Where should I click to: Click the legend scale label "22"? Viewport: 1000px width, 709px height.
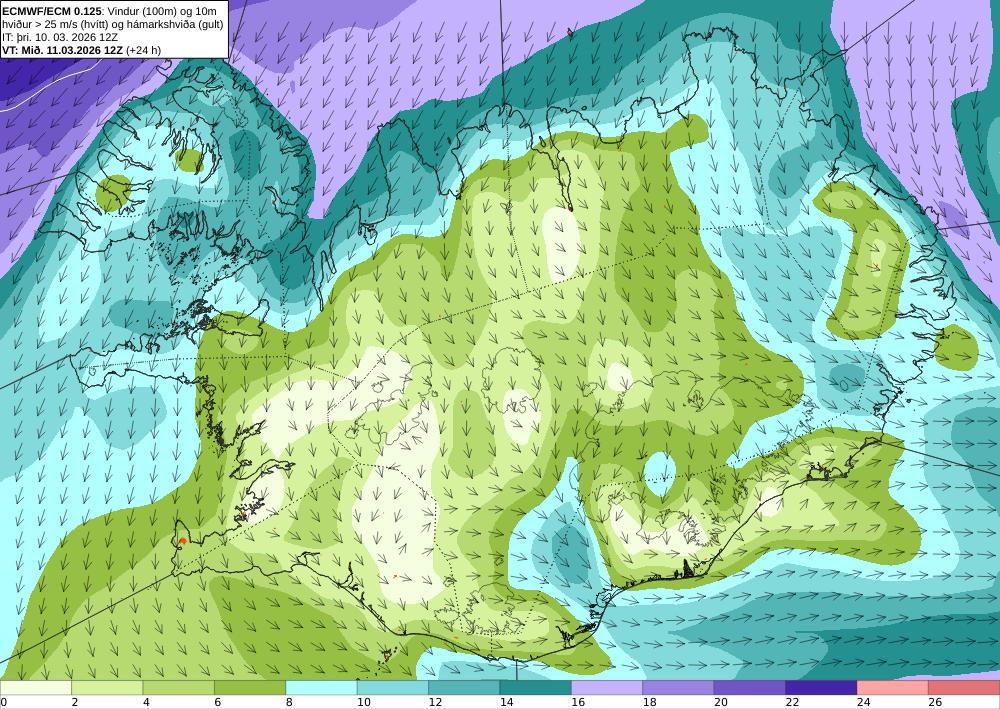click(x=792, y=702)
